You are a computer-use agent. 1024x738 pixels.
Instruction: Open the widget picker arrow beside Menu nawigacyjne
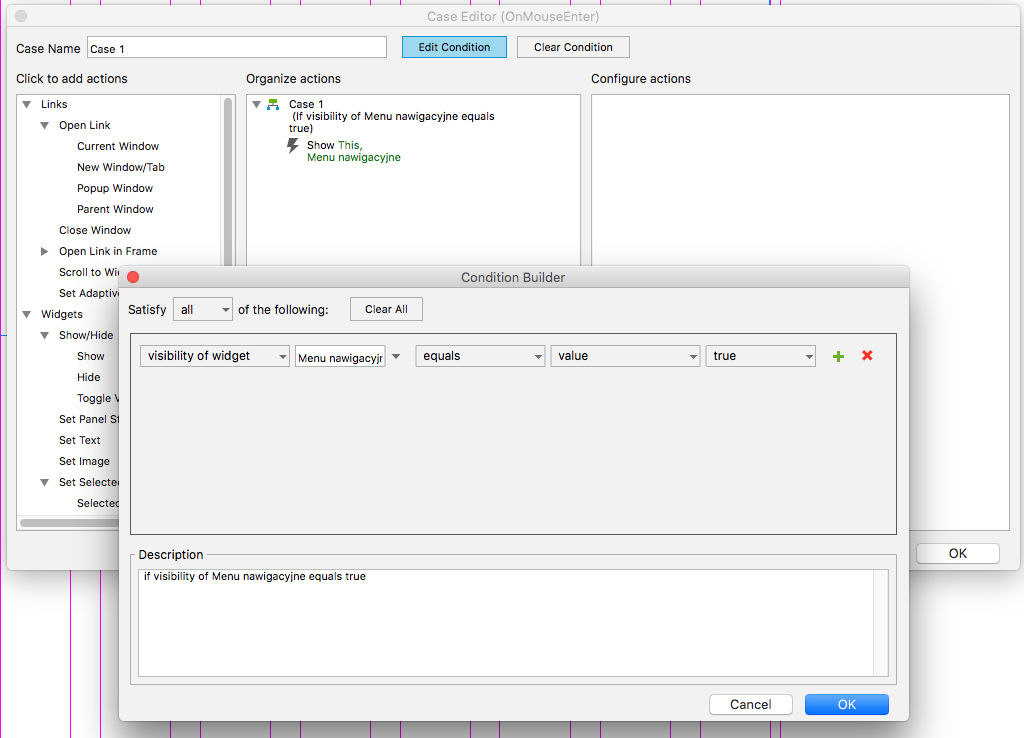[x=396, y=355]
